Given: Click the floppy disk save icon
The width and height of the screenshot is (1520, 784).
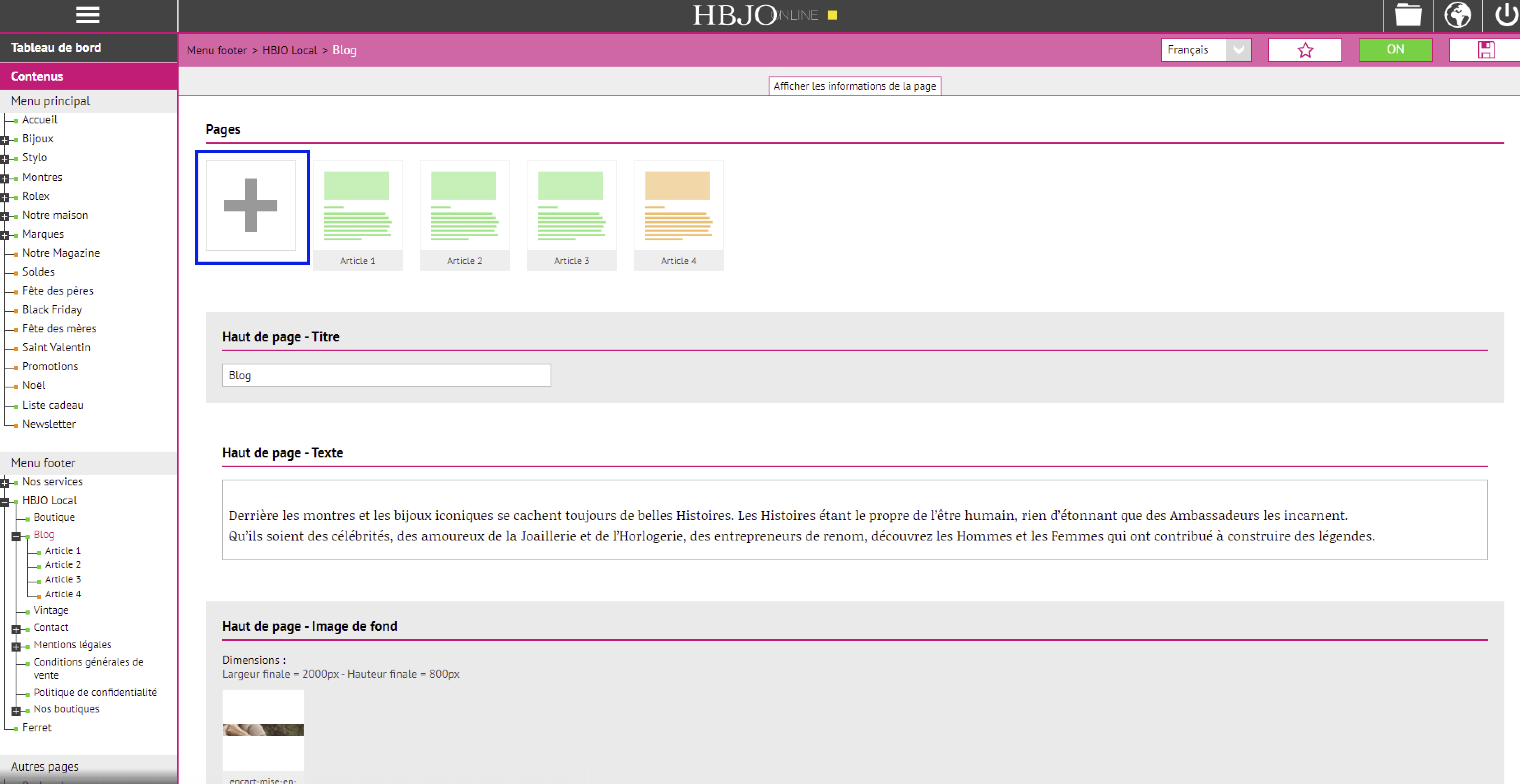Looking at the screenshot, I should pos(1486,50).
